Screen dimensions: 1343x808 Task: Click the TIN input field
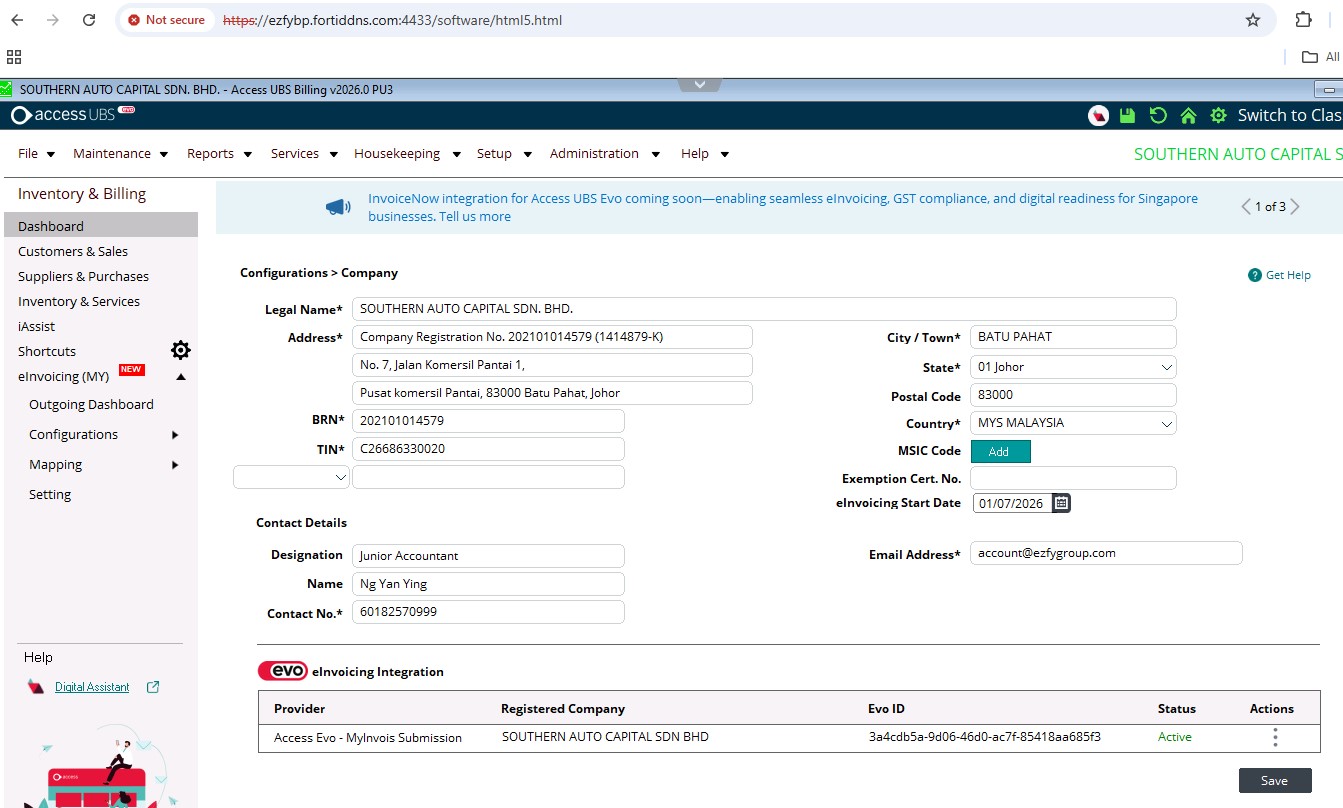pos(488,449)
